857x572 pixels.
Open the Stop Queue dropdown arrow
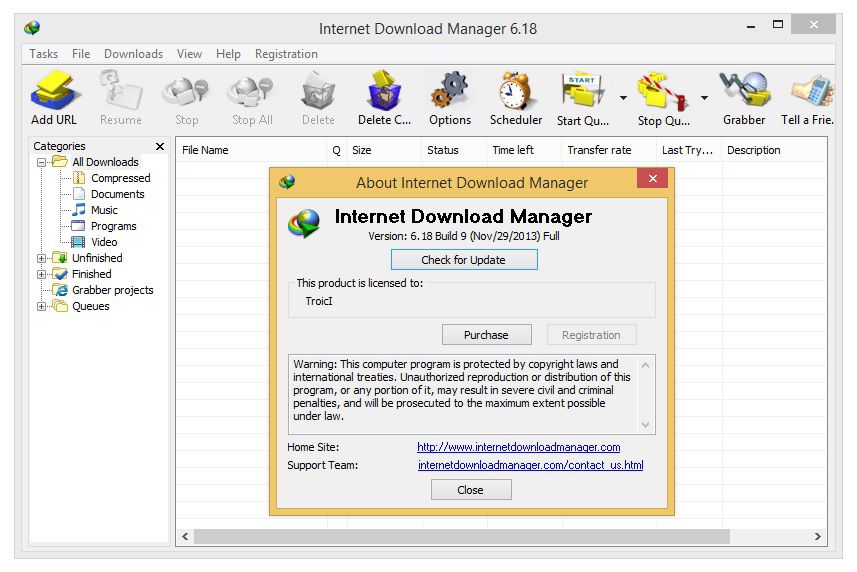pos(705,98)
